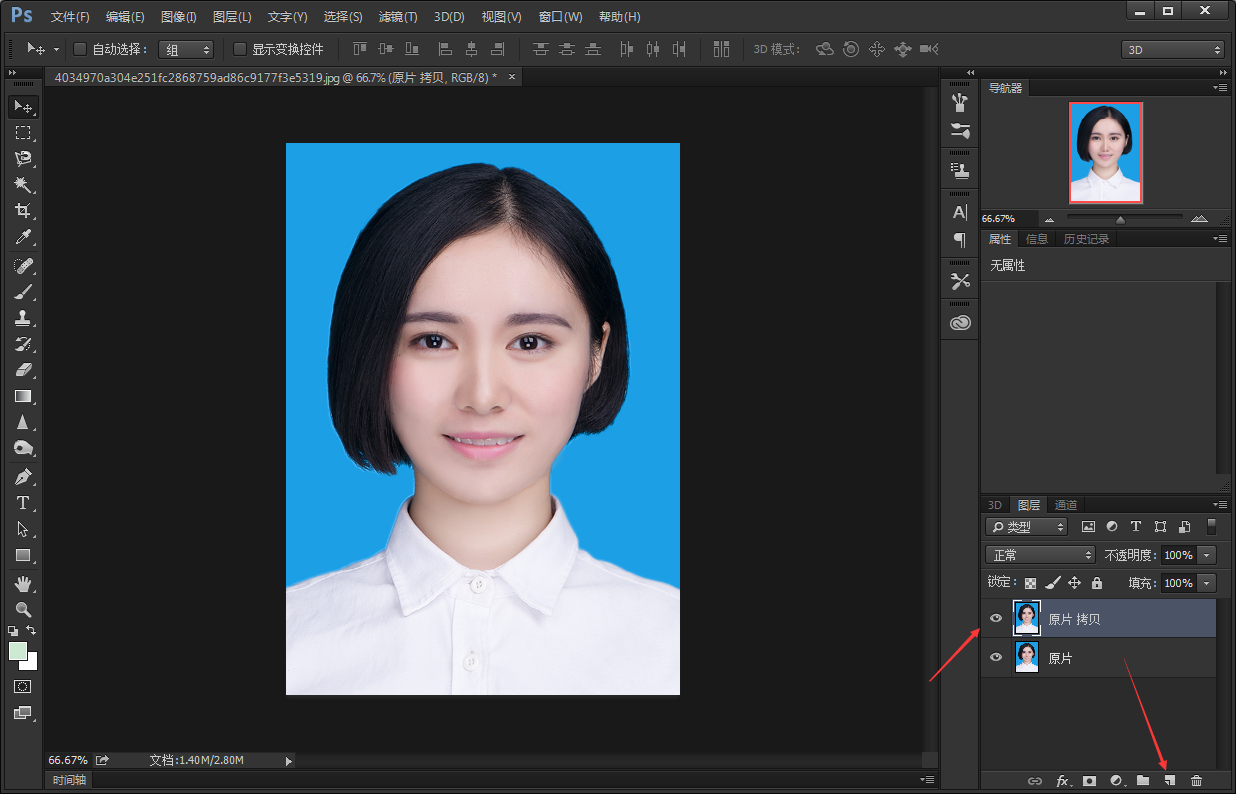
Task: Select the Horizontal Type tool
Action: [23, 503]
